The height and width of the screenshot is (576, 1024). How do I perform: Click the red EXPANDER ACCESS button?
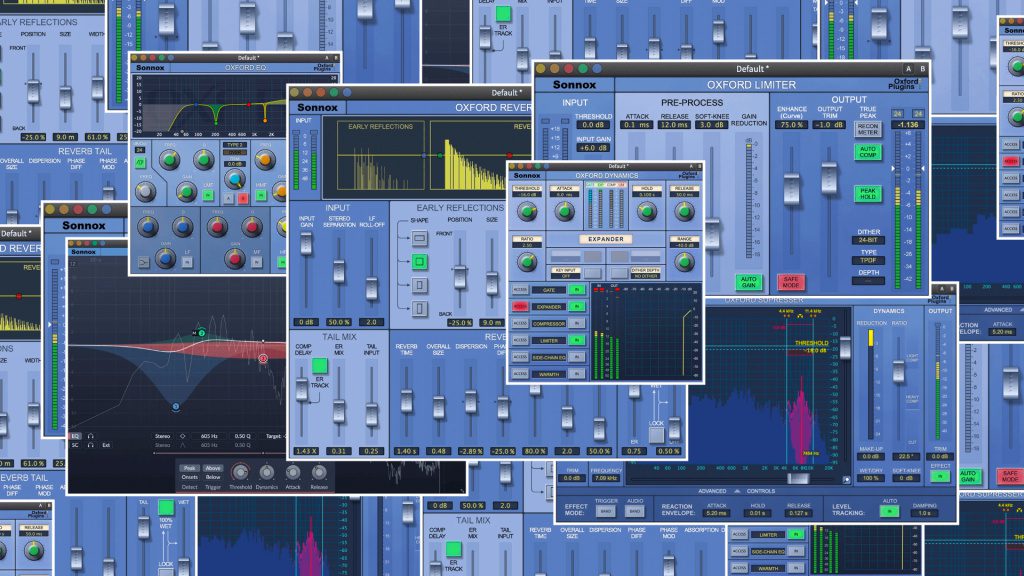pos(520,306)
